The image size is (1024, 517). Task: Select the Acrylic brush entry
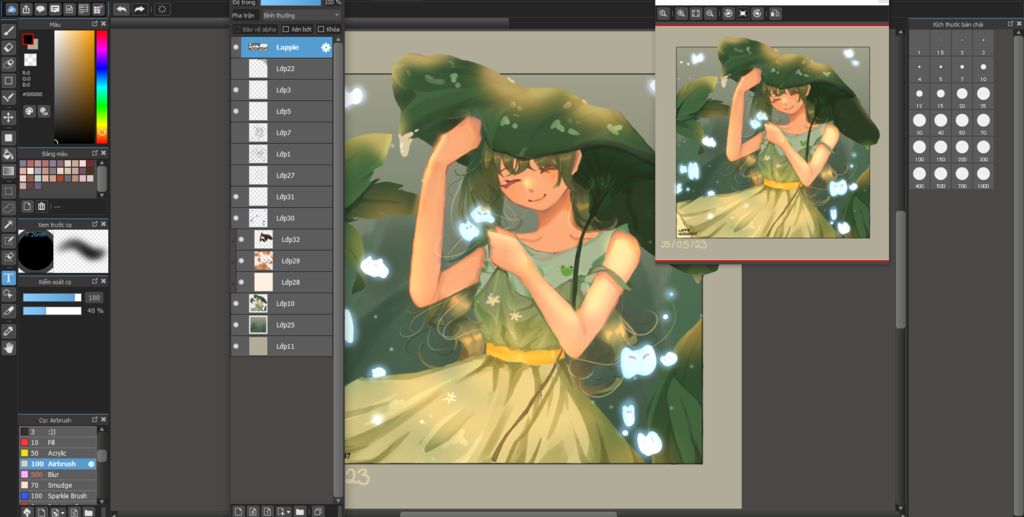point(57,453)
